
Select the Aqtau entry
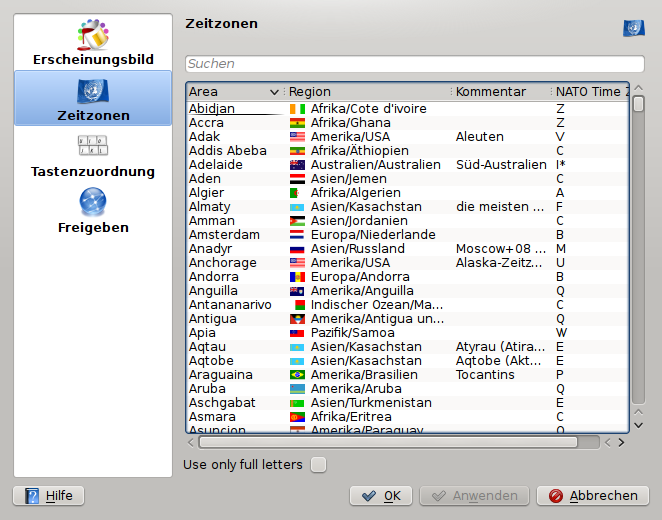(x=207, y=347)
